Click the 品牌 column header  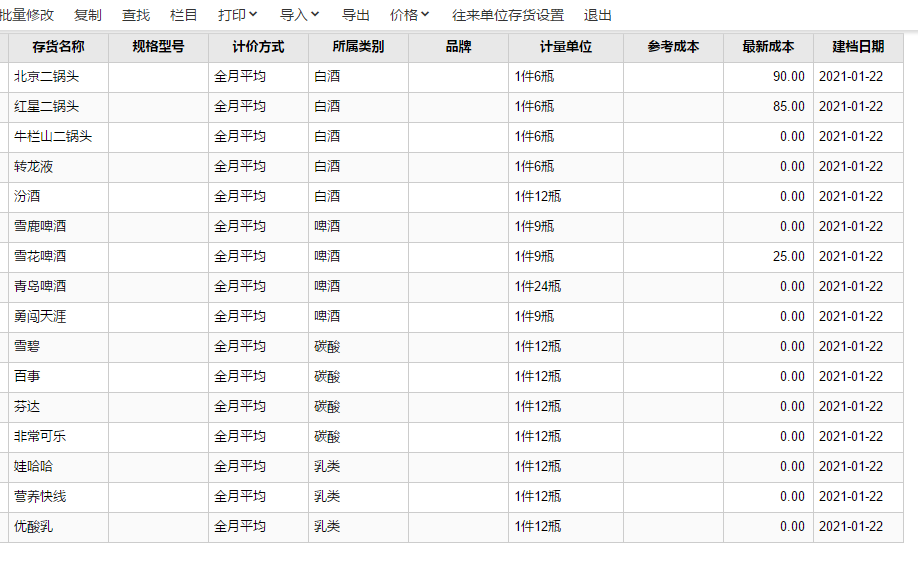458,47
